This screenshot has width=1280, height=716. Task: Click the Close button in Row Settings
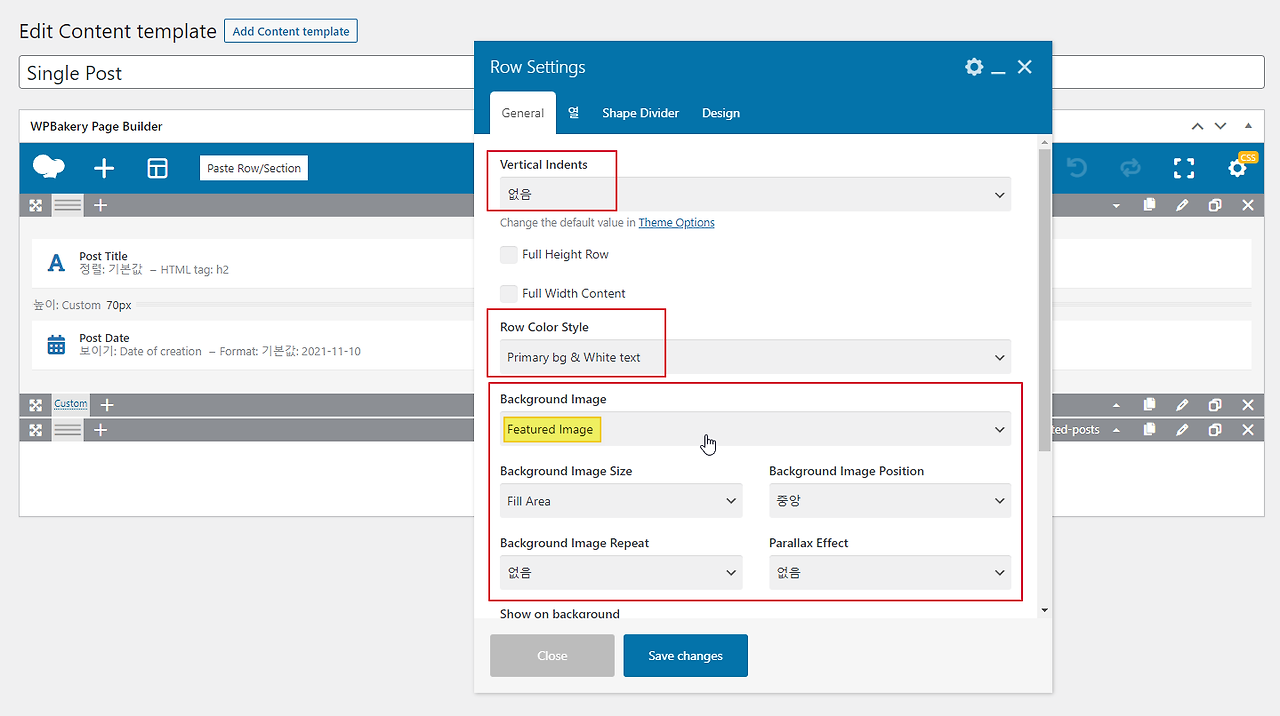point(552,655)
